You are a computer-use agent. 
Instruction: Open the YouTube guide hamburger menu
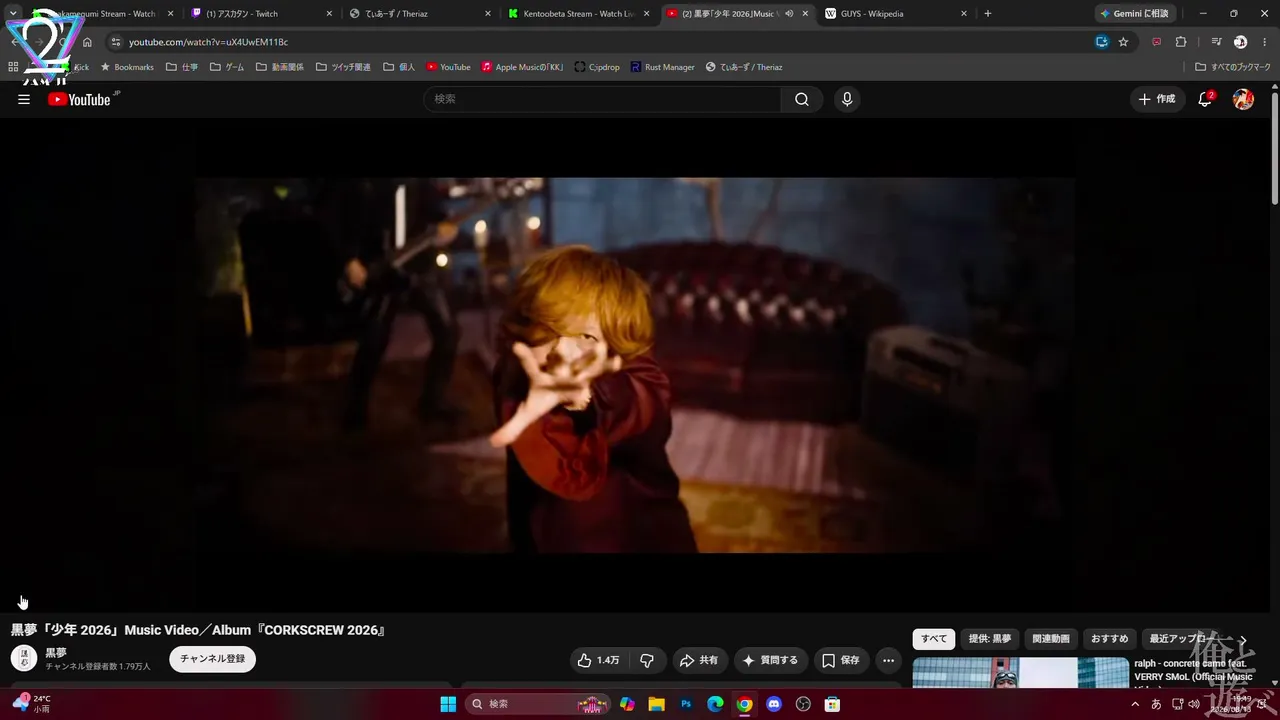(x=24, y=99)
